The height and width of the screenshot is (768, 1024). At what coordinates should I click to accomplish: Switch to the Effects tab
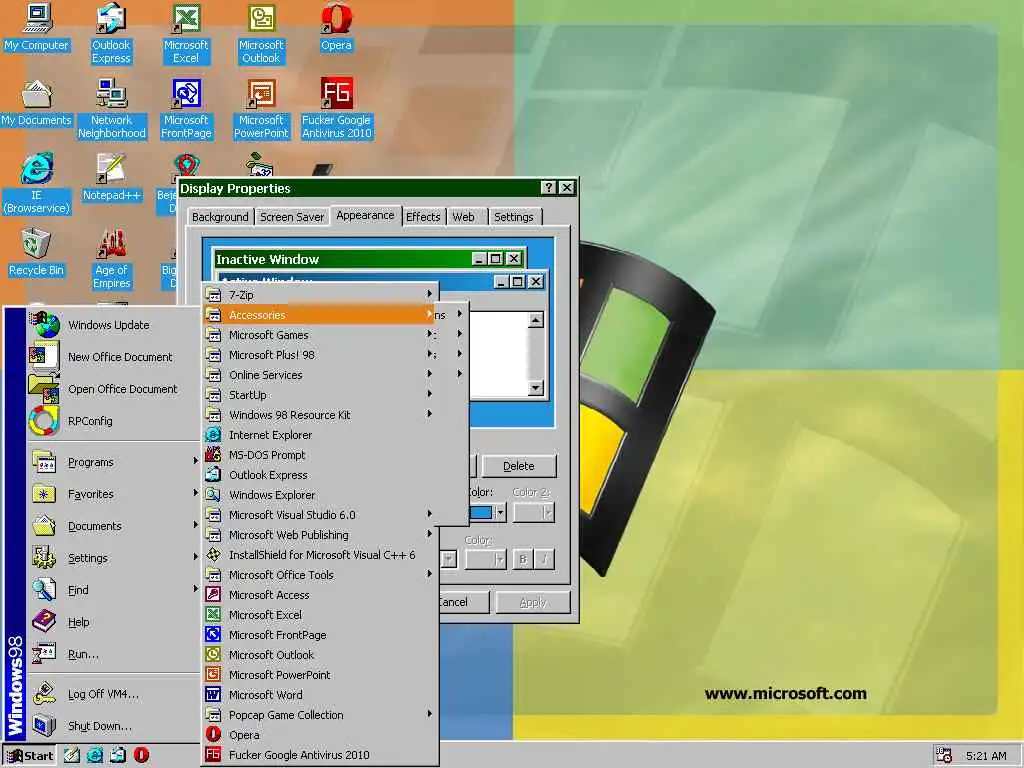click(x=423, y=217)
